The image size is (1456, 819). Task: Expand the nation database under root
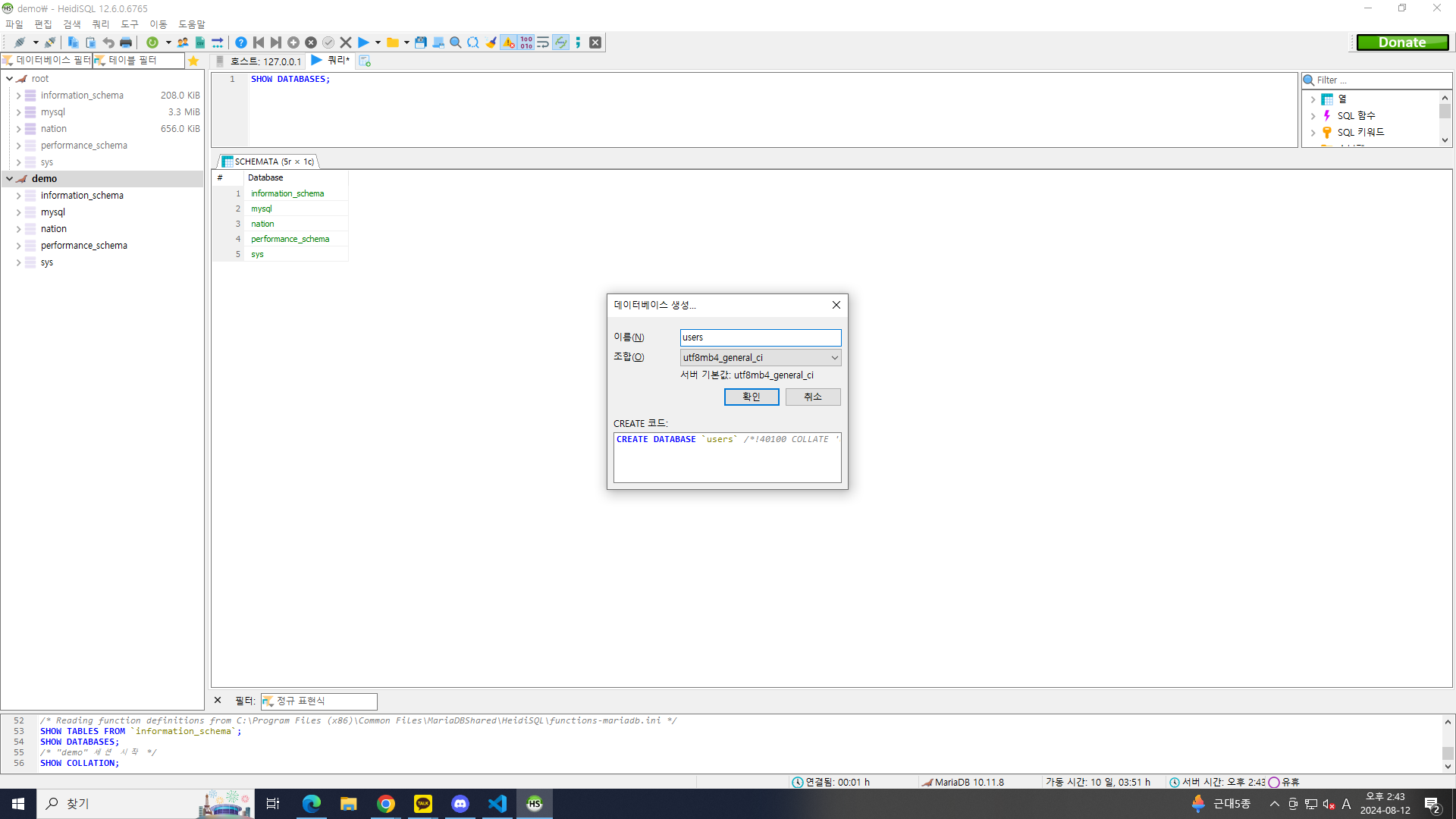pos(18,129)
